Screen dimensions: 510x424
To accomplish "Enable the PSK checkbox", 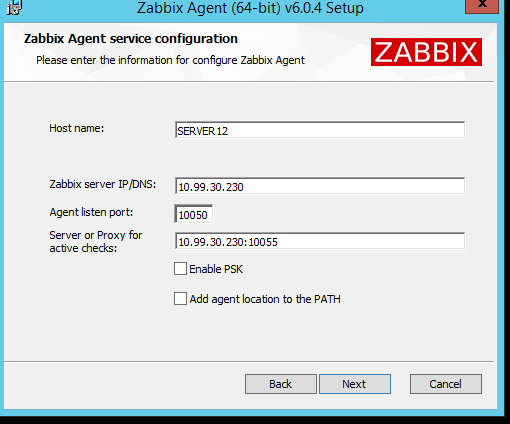I will [x=180, y=269].
